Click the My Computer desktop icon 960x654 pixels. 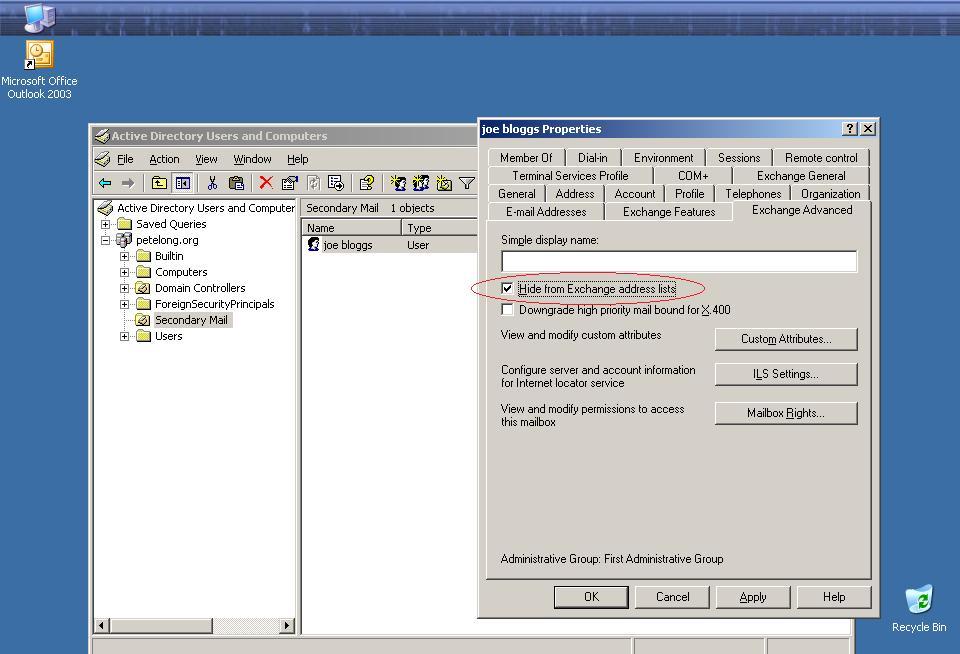pos(39,17)
